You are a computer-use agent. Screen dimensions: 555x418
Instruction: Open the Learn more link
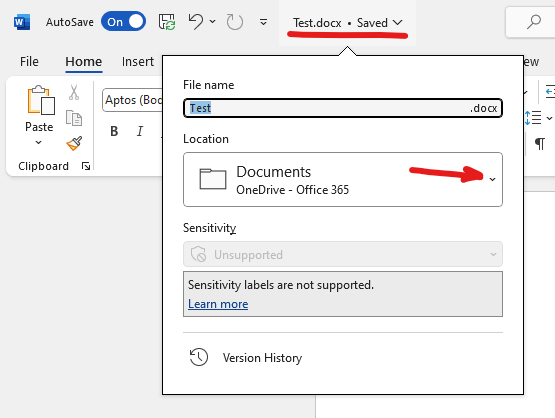click(218, 304)
